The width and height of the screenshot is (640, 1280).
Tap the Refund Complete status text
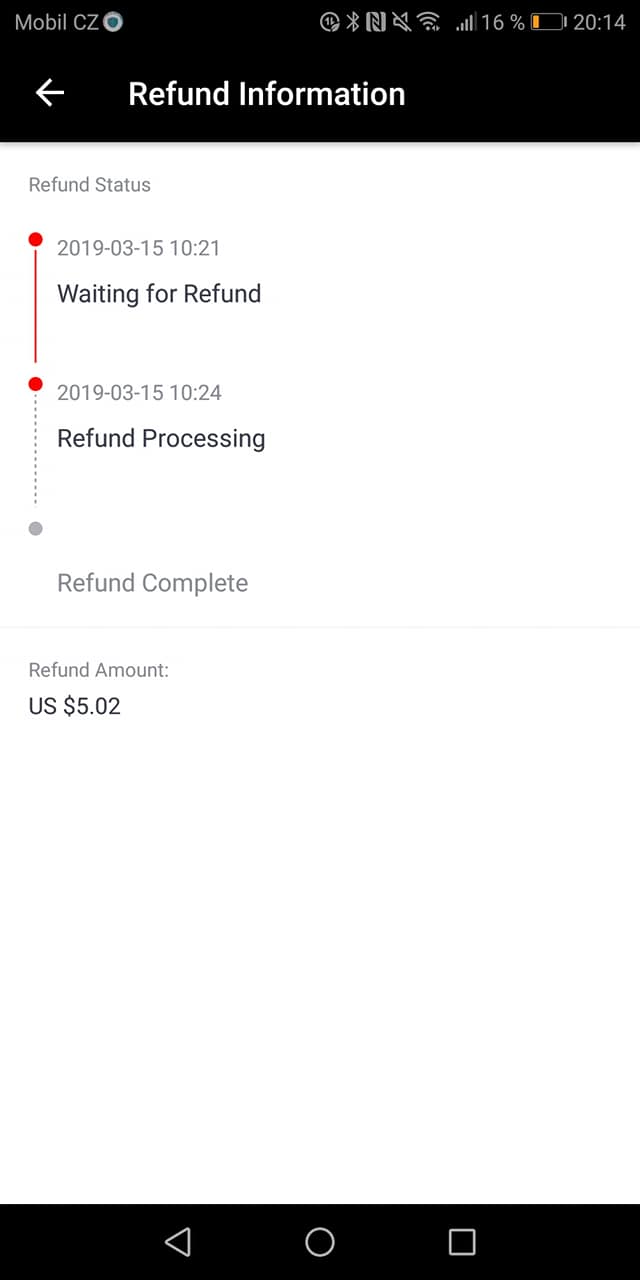point(152,583)
